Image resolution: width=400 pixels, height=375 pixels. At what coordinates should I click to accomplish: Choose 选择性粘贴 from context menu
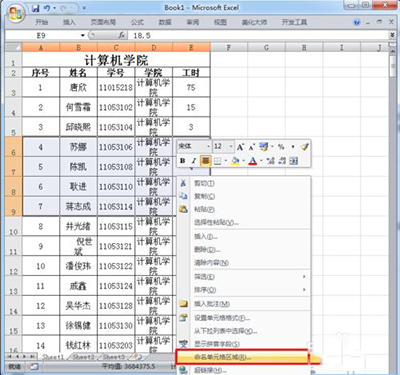coord(243,222)
